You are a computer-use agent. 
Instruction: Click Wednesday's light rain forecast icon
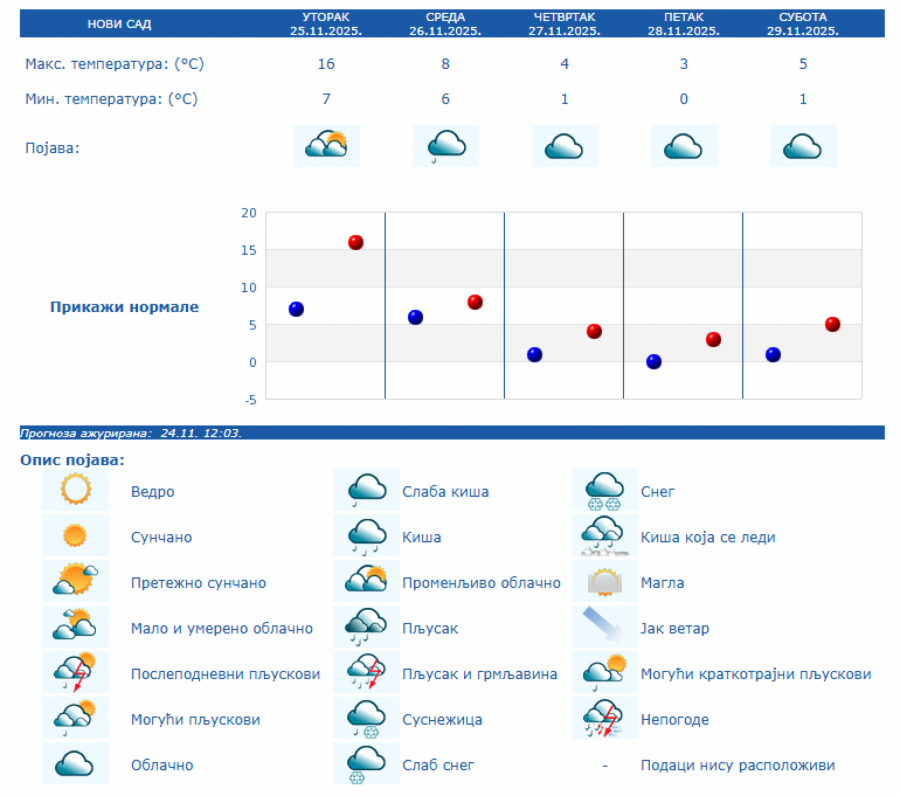point(445,146)
